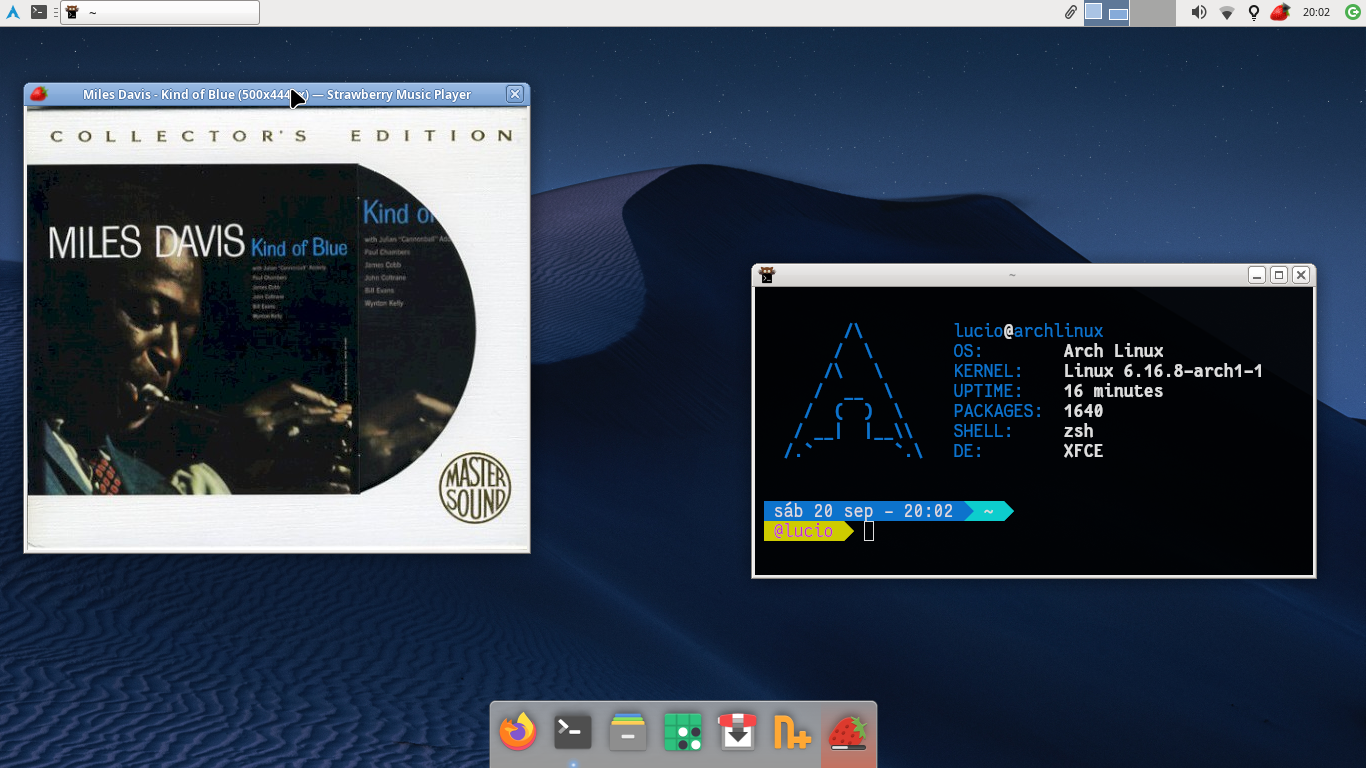Open the Arch Linux applications menu
The width and height of the screenshot is (1366, 768).
pyautogui.click(x=13, y=13)
